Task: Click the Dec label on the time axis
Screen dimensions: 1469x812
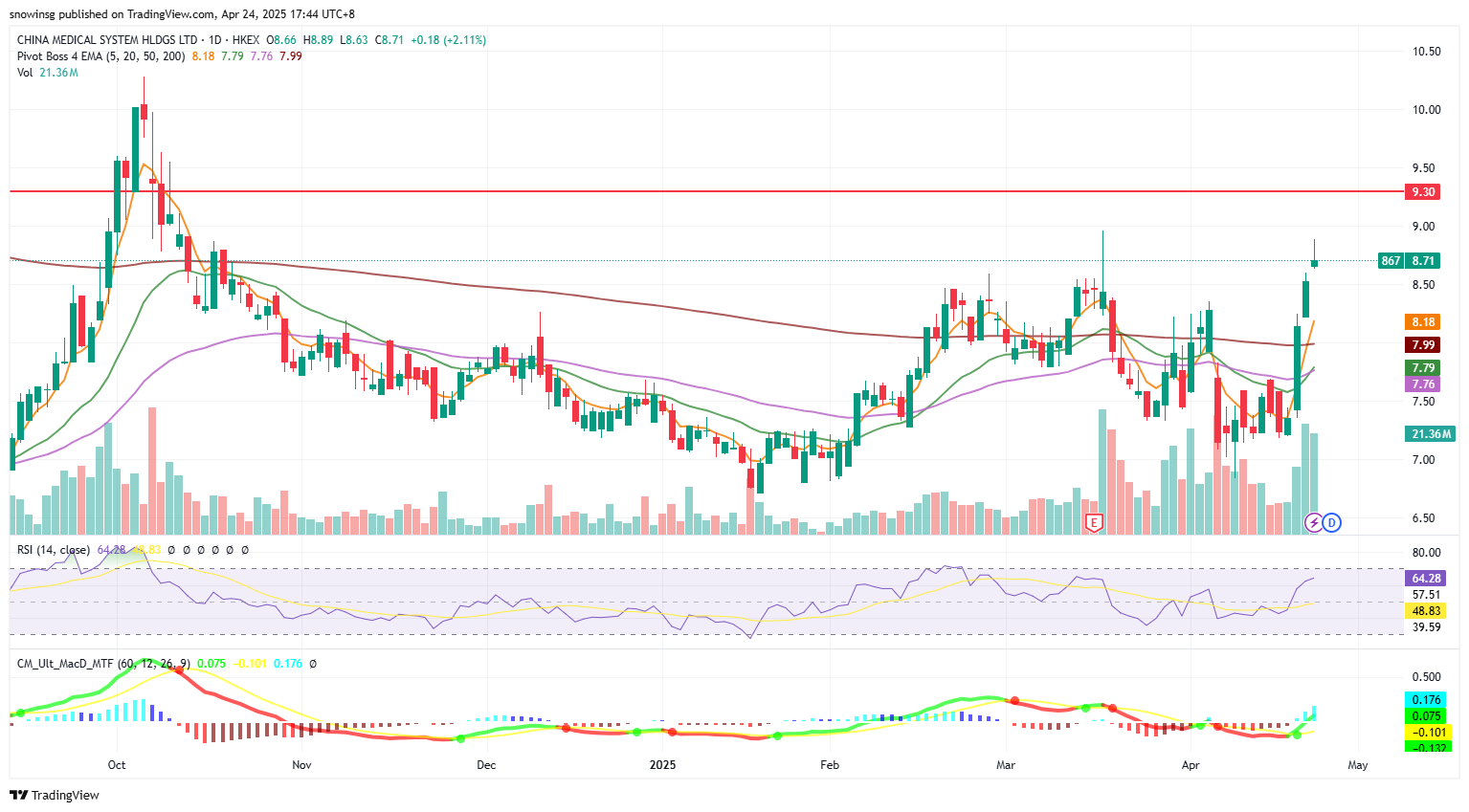Action: pos(486,765)
